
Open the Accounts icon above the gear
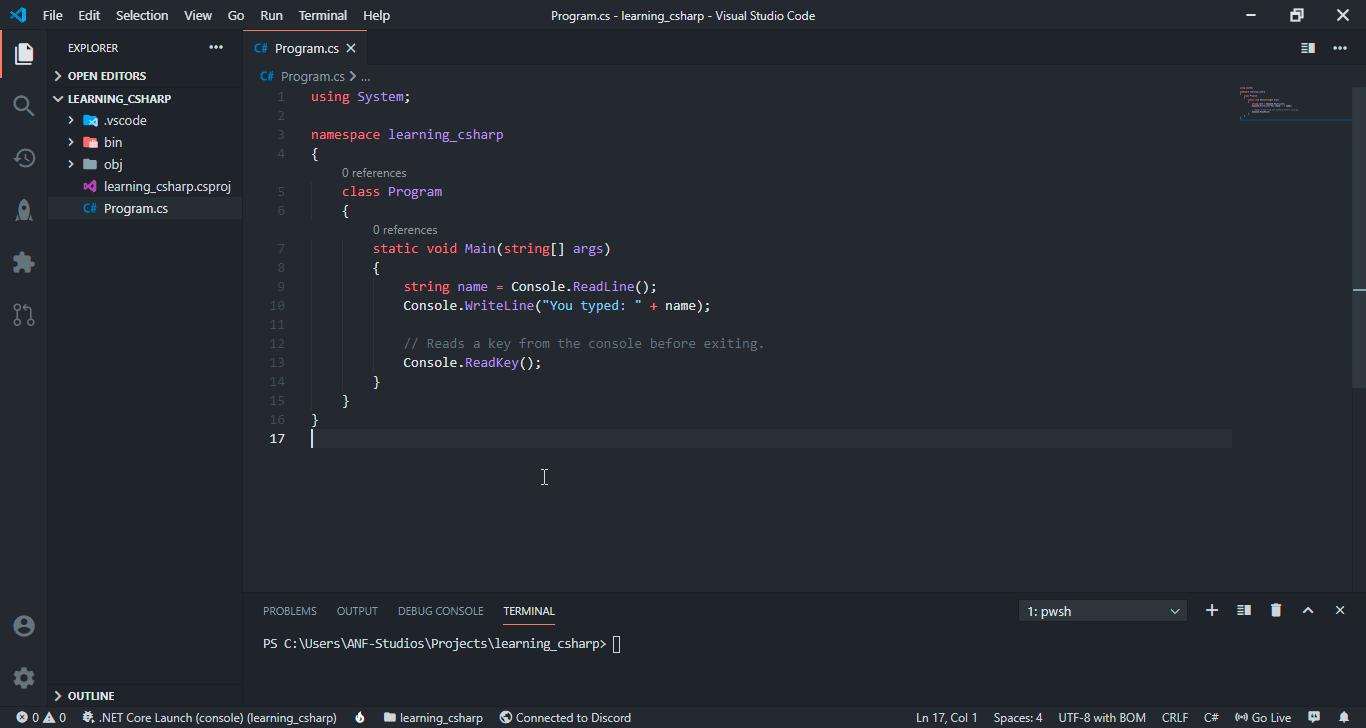point(23,626)
